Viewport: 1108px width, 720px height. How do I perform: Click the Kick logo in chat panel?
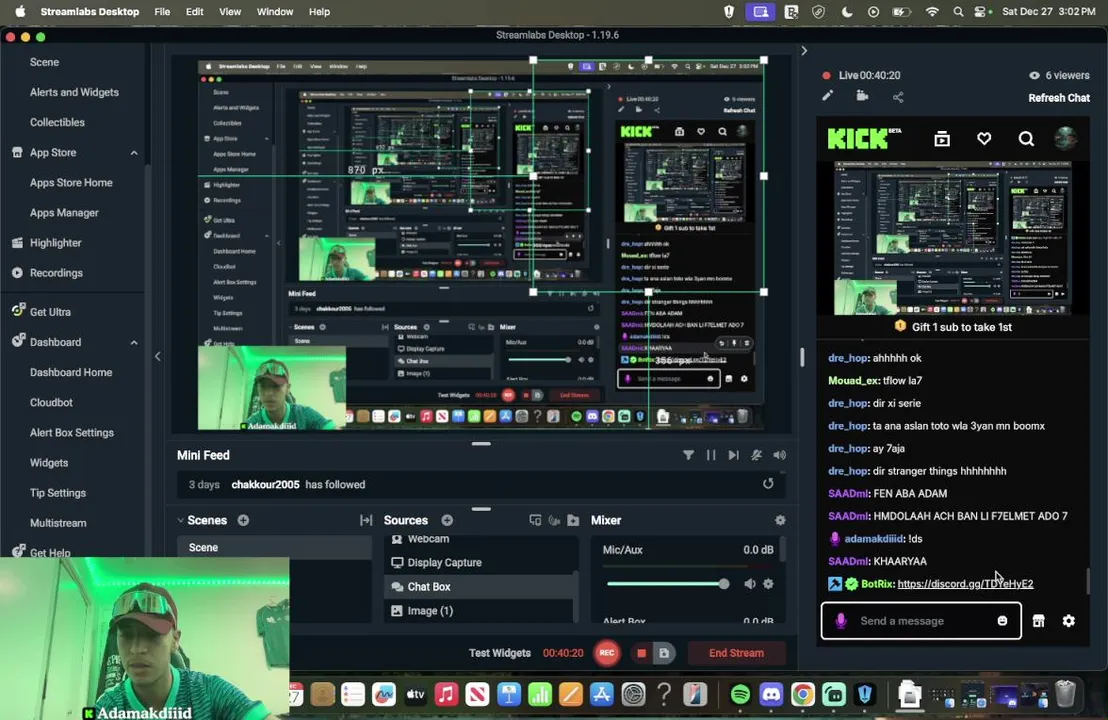coord(864,138)
